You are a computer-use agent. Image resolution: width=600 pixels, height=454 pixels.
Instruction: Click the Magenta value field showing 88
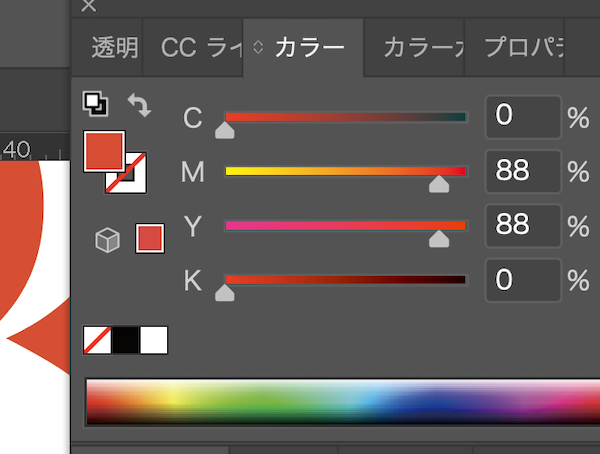coord(523,171)
